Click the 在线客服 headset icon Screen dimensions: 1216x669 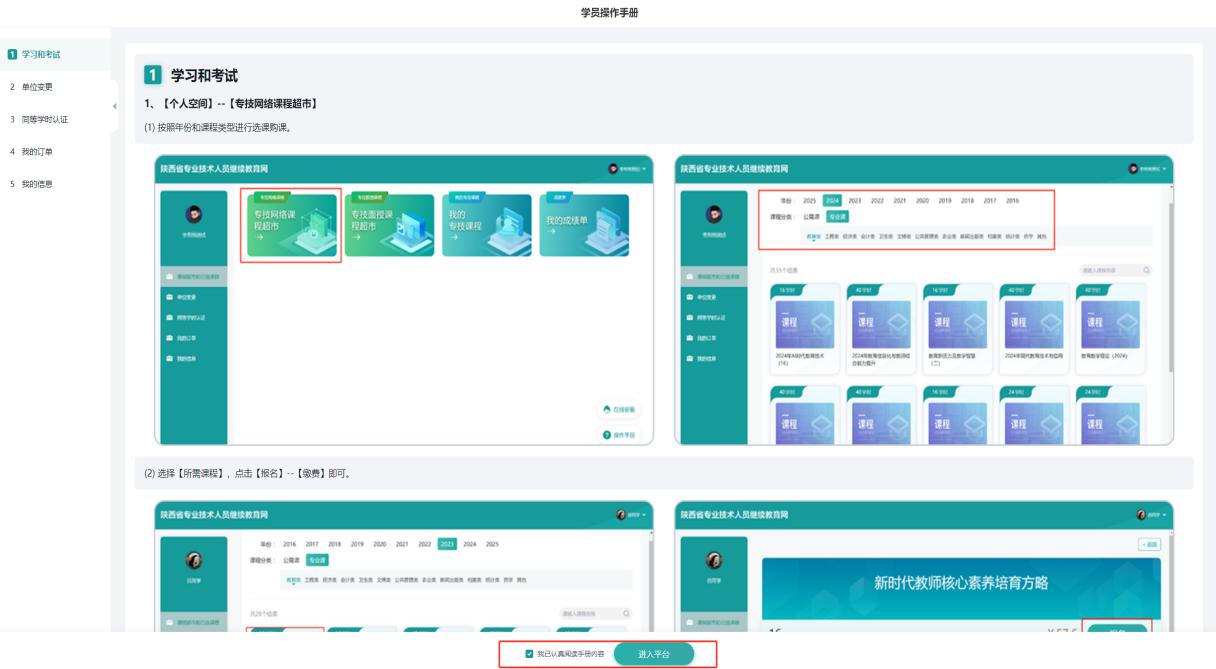606,409
